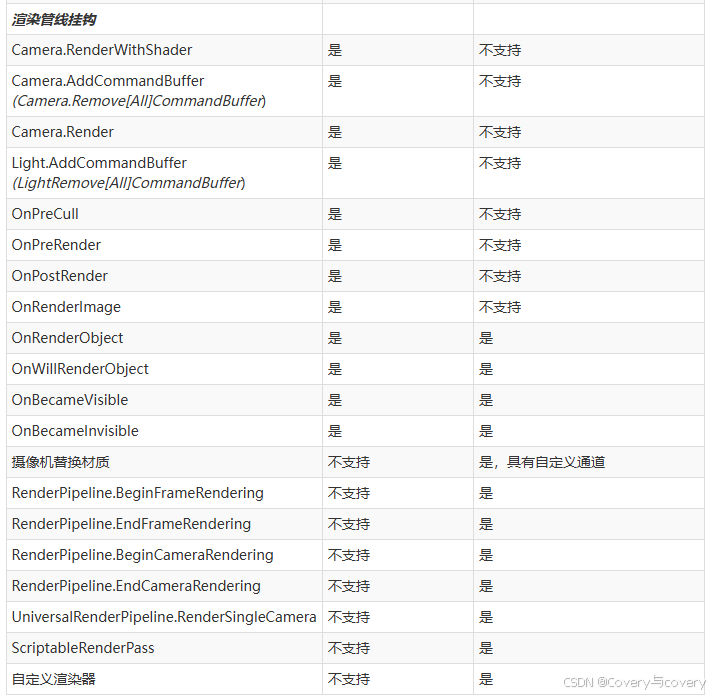Click 不支持 in OnPostRender row
Image resolution: width=712 pixels, height=695 pixels.
point(500,276)
